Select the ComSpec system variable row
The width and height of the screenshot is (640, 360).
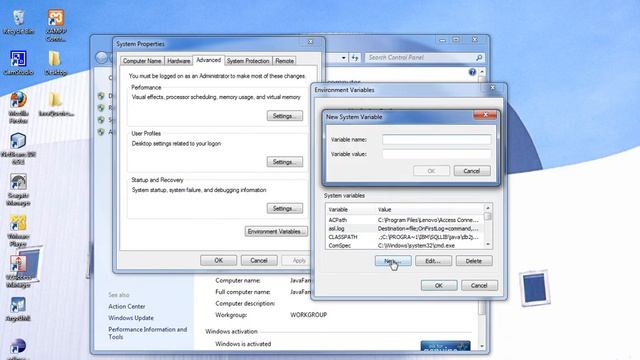click(x=404, y=246)
